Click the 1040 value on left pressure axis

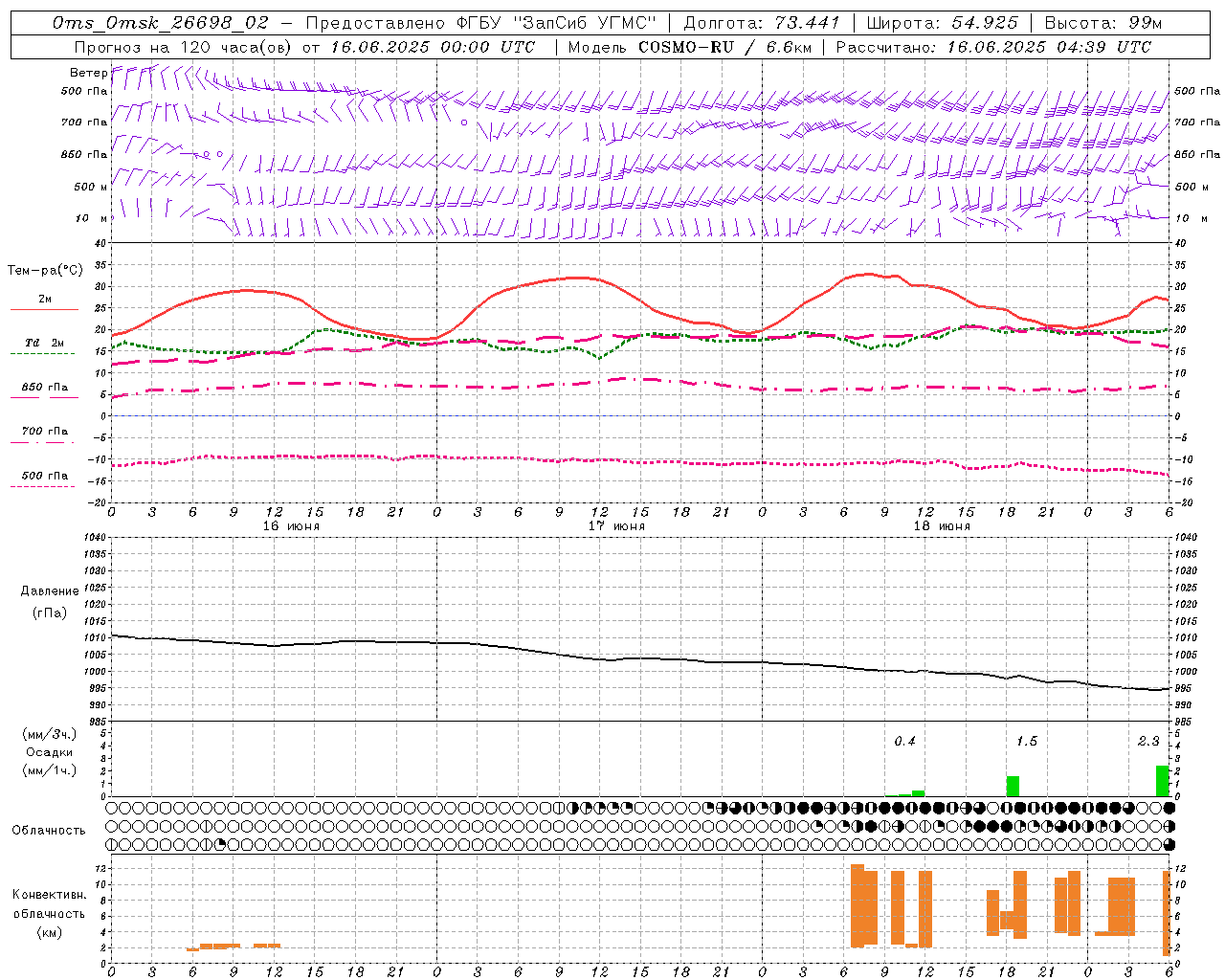pyautogui.click(x=94, y=537)
